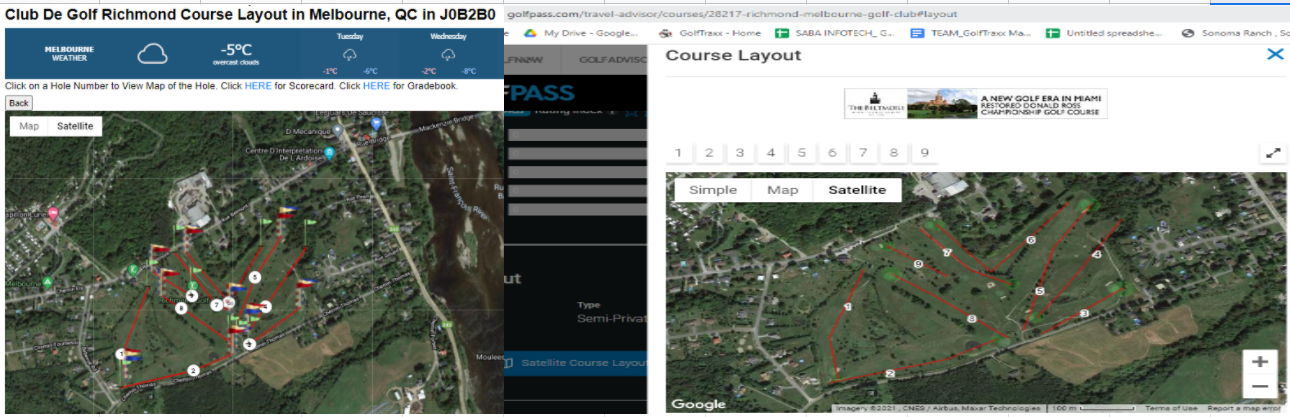
Task: Click hole 1 label on right course map
Action: [847, 307]
